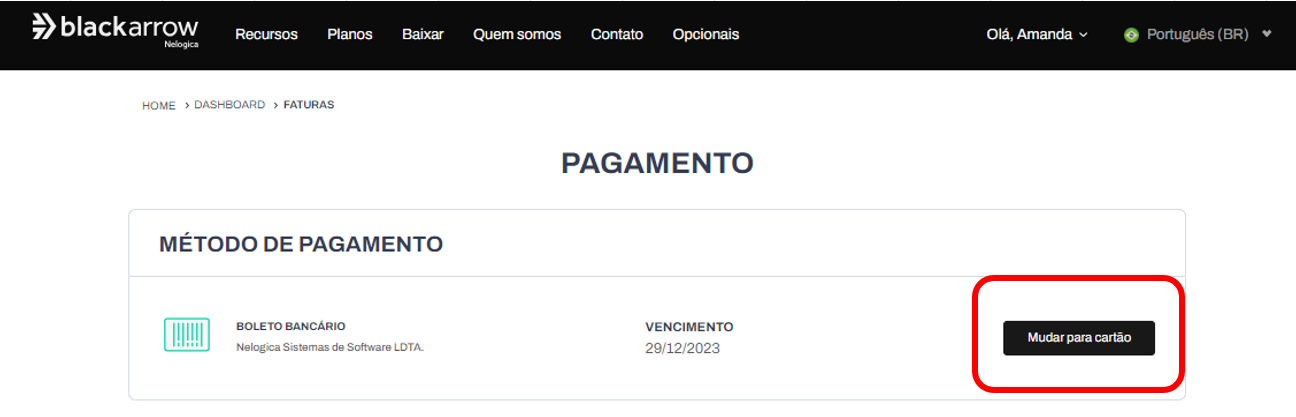Return to DASHBOARD in the breadcrumb
1296x417 pixels.
pyautogui.click(x=229, y=105)
